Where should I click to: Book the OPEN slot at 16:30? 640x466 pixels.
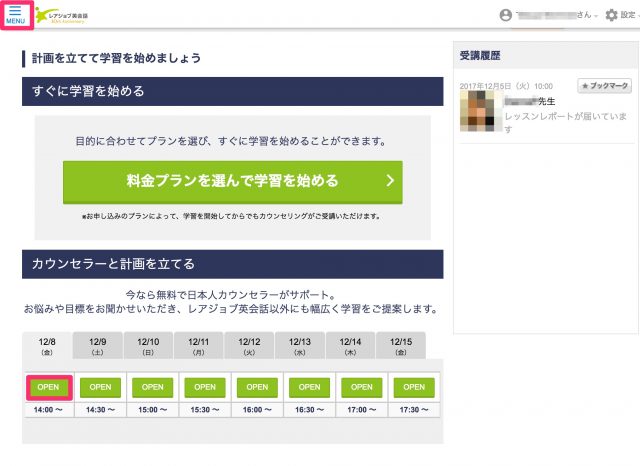point(309,387)
